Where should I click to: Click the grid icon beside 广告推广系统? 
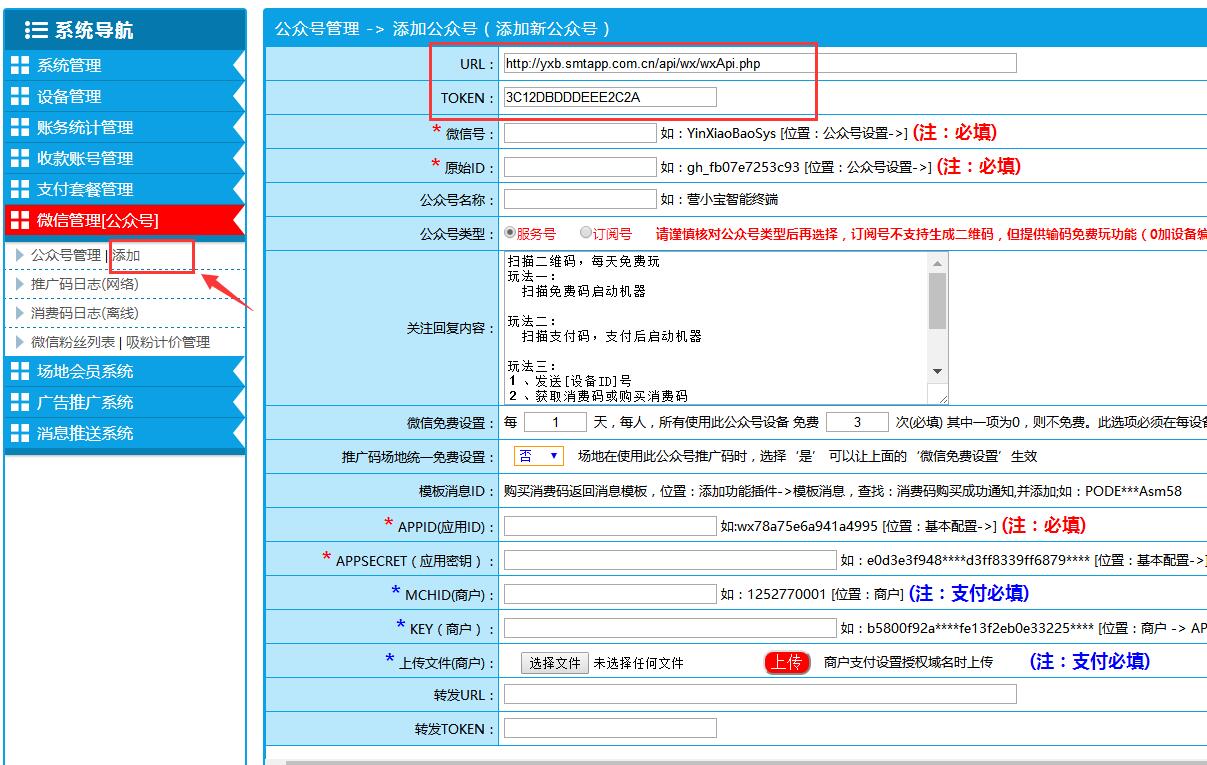[x=20, y=402]
